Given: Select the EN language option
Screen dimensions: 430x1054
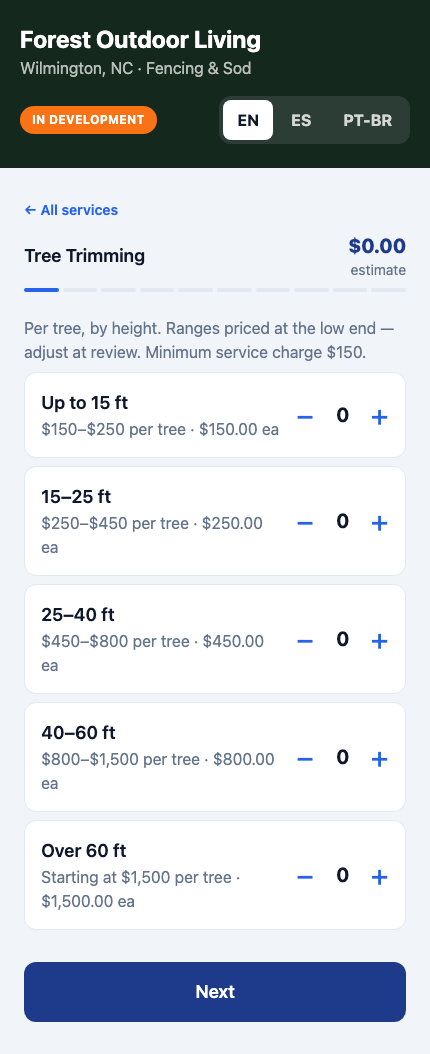Looking at the screenshot, I should (248, 120).
